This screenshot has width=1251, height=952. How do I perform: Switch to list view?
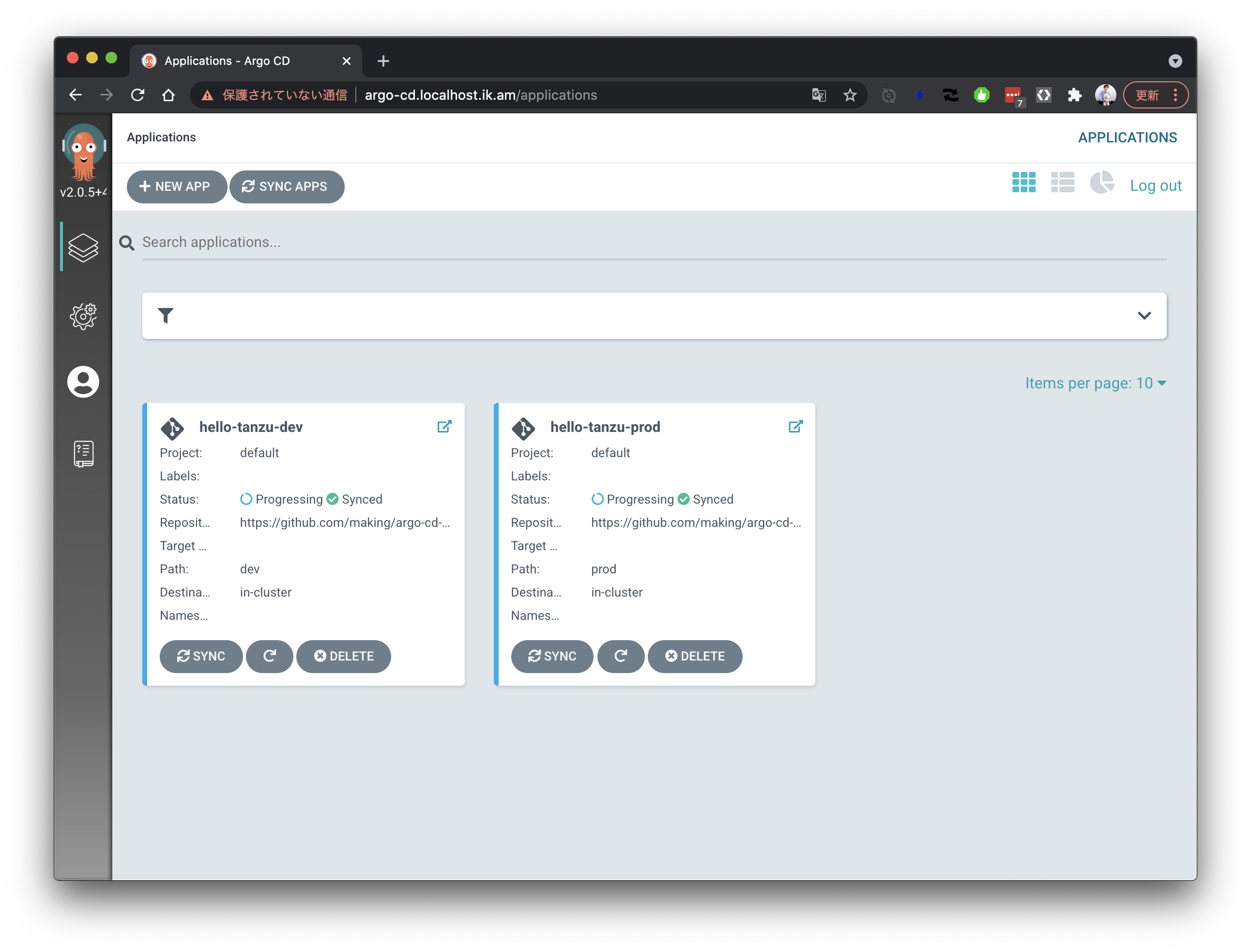tap(1062, 183)
